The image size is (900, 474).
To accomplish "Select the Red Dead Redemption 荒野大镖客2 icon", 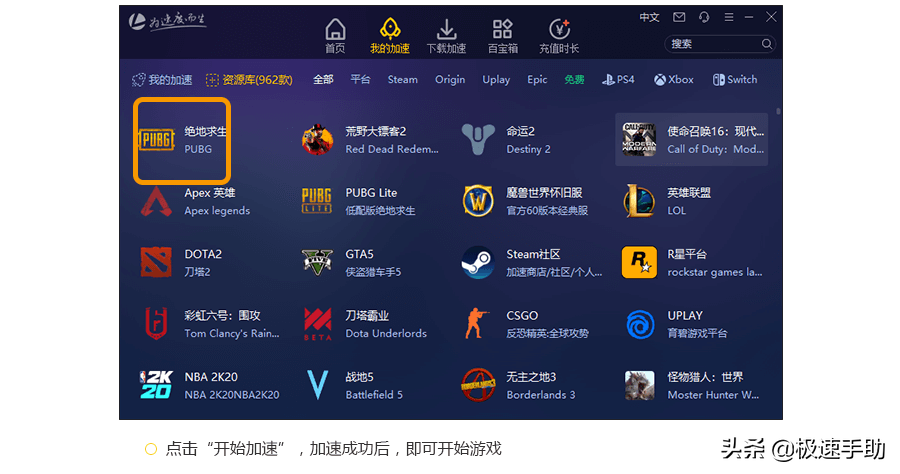I will coord(317,139).
